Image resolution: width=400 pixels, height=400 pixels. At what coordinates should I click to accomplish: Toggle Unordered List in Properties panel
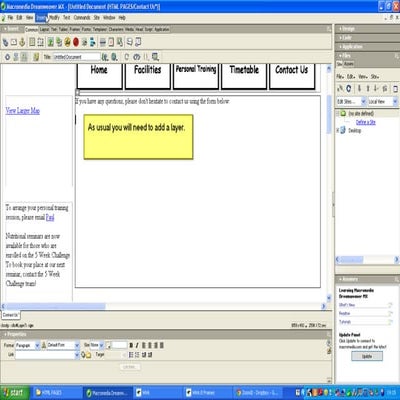(x=131, y=355)
